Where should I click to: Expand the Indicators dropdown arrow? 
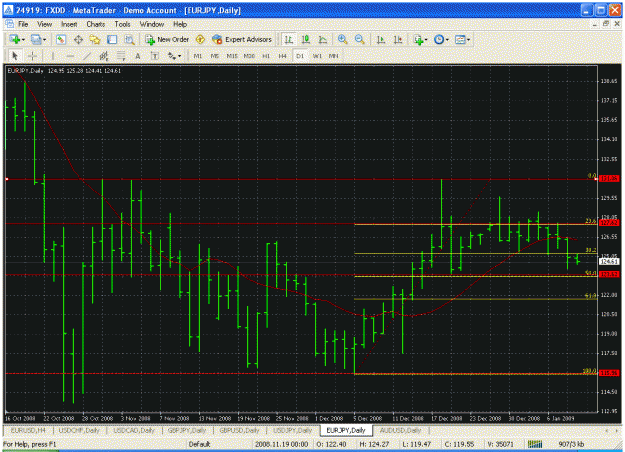pyautogui.click(x=426, y=40)
